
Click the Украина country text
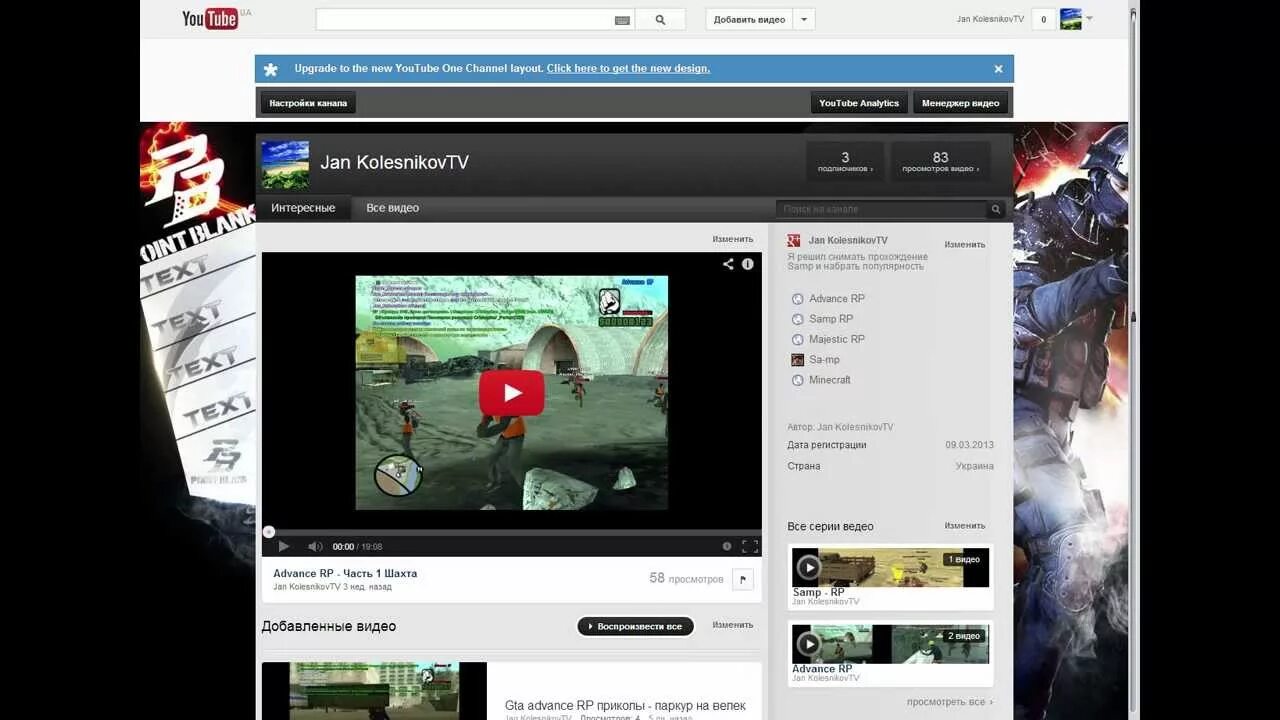pyautogui.click(x=974, y=466)
